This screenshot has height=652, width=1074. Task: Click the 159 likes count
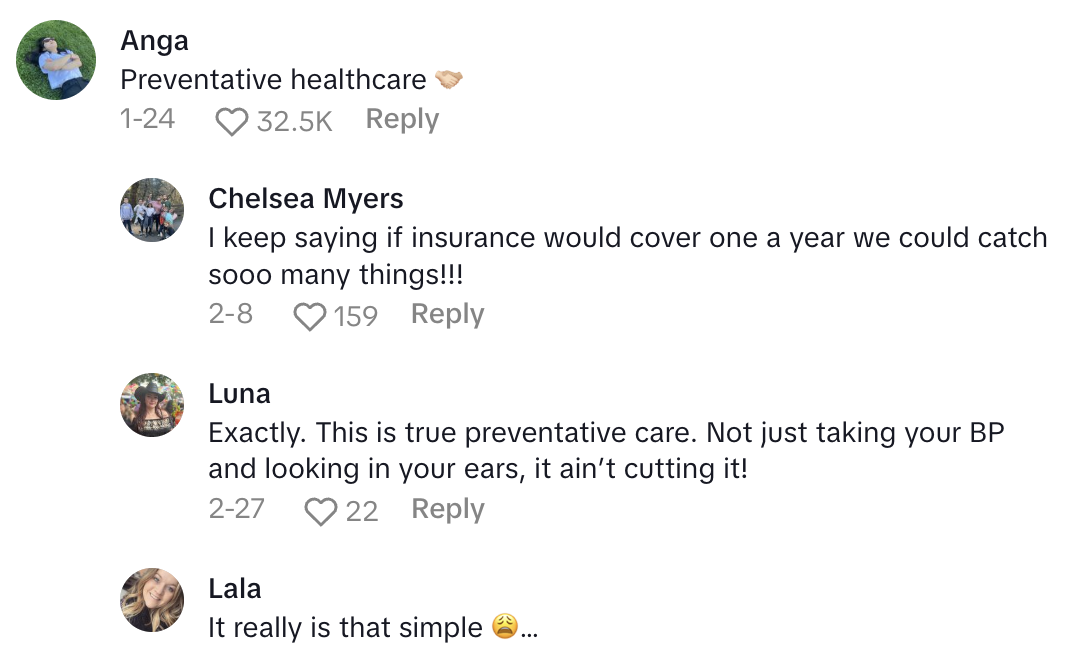[355, 317]
